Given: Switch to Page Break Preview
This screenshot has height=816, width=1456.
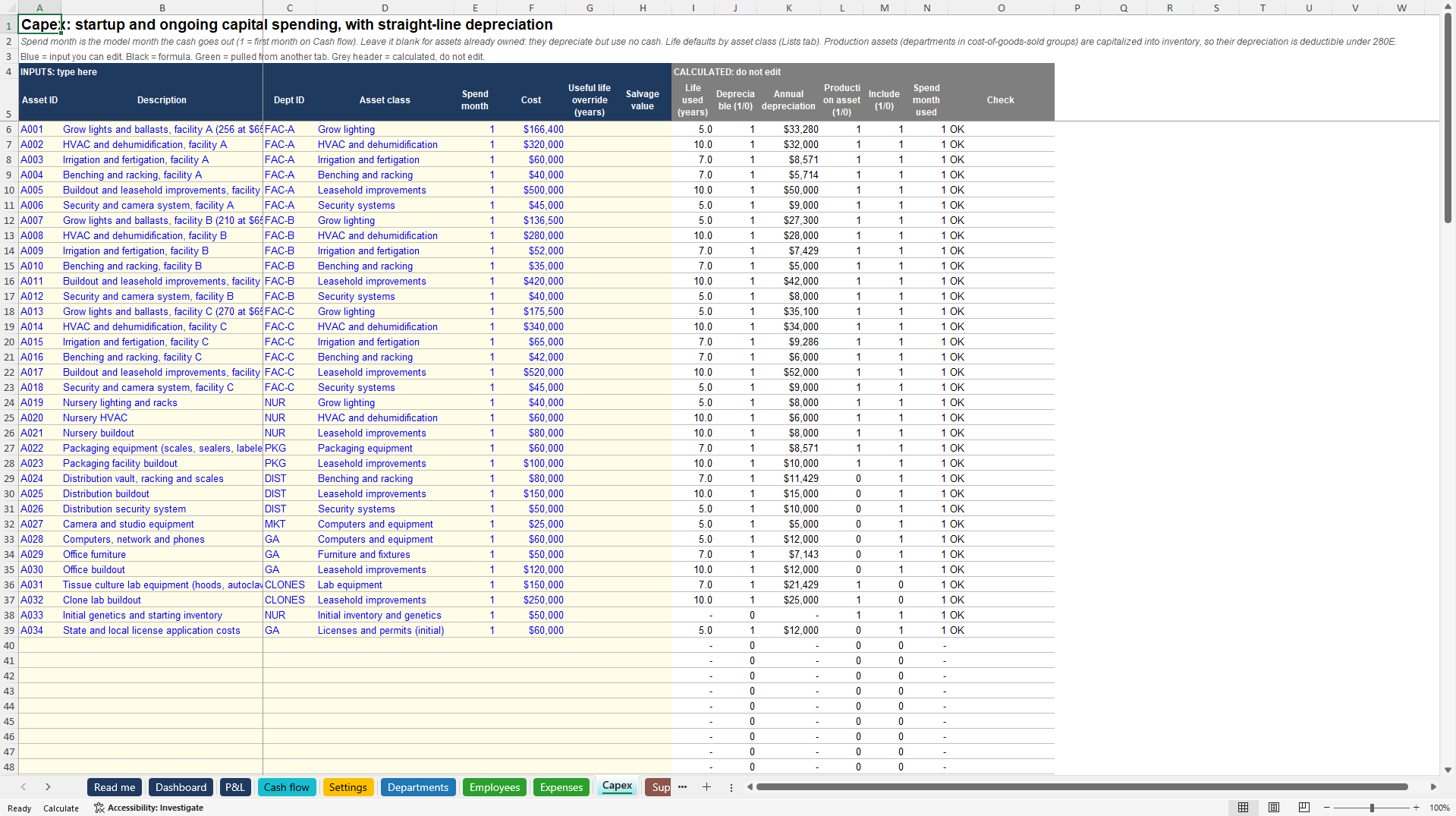Looking at the screenshot, I should pyautogui.click(x=1303, y=808).
